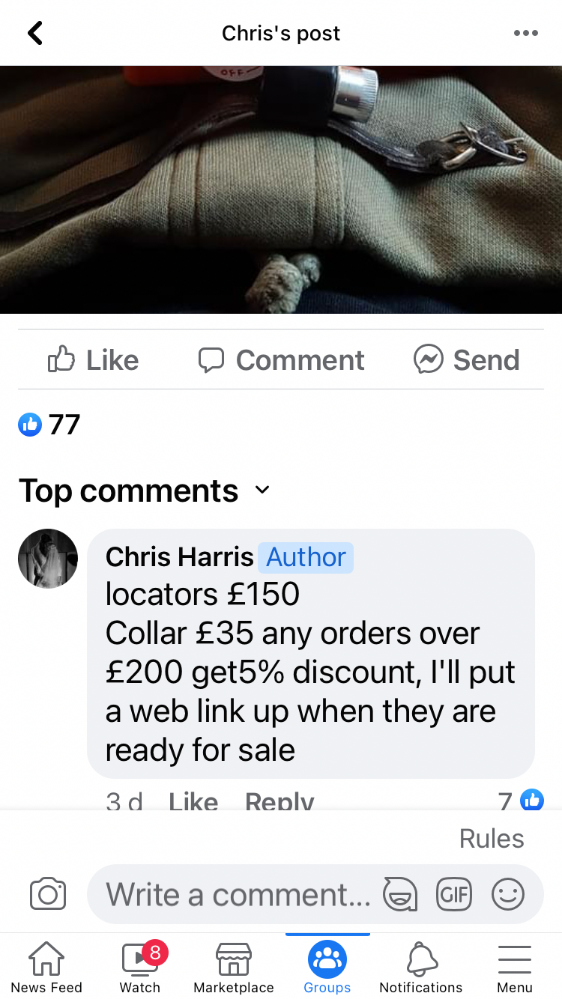Viewport: 562px width, 999px height.
Task: Open the Notifications bell tab
Action: pos(421,967)
